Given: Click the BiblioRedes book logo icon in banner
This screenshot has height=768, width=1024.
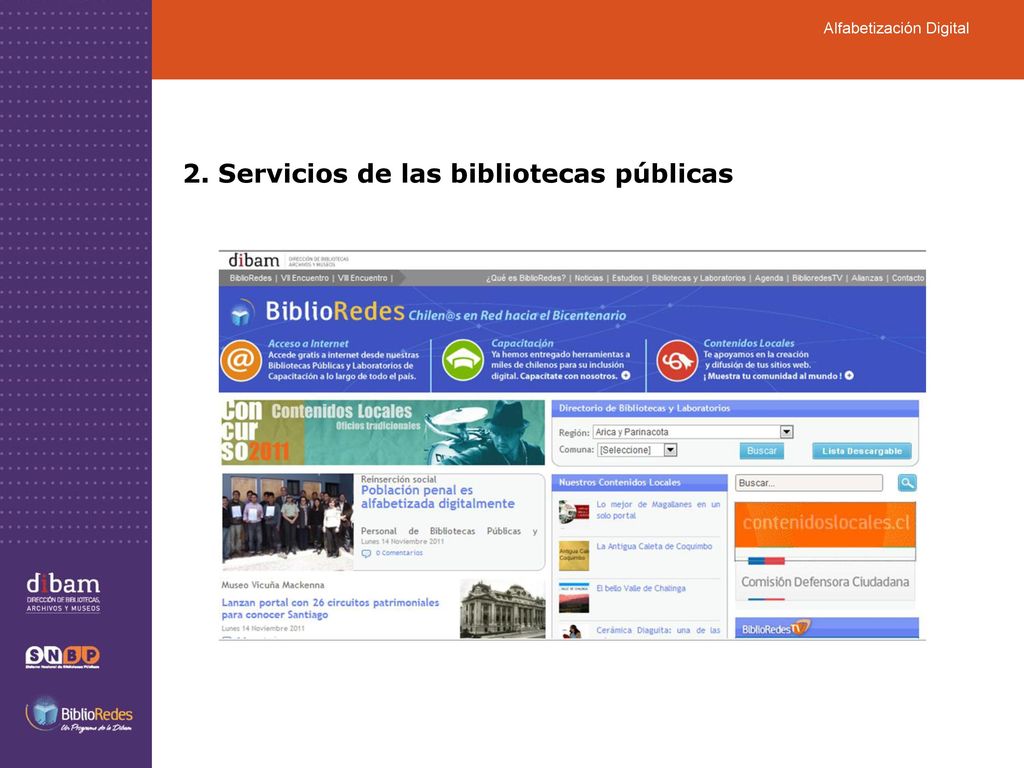Looking at the screenshot, I should (x=242, y=313).
